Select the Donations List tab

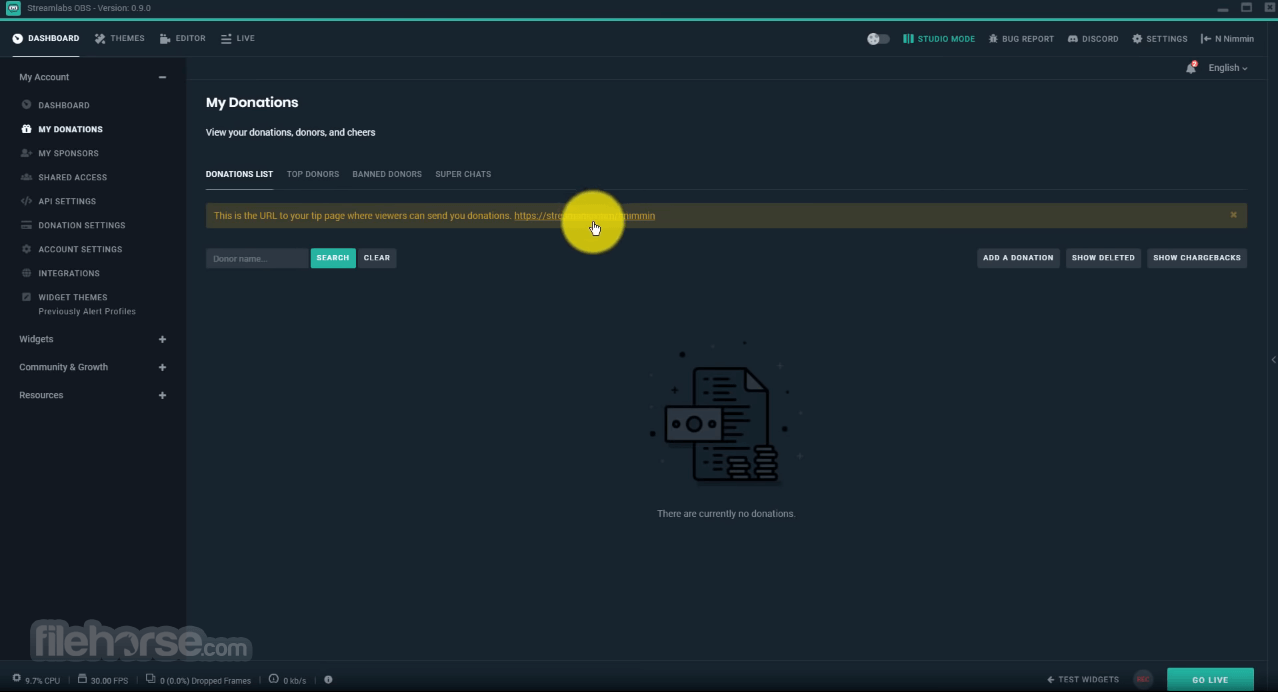(239, 174)
